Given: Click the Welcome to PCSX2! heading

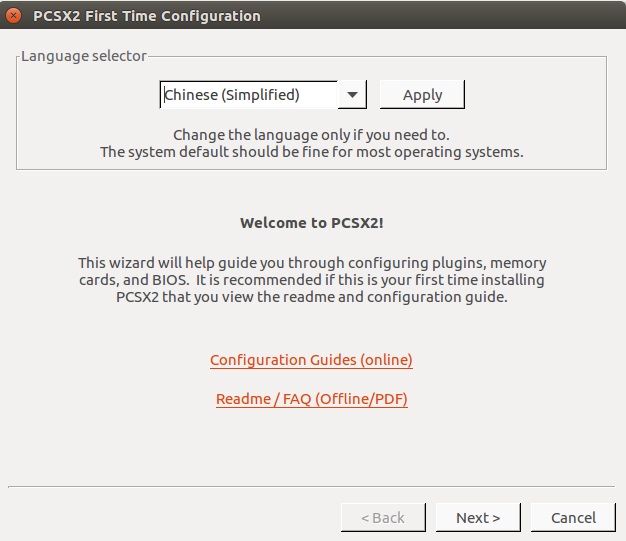Looking at the screenshot, I should coord(311,223).
